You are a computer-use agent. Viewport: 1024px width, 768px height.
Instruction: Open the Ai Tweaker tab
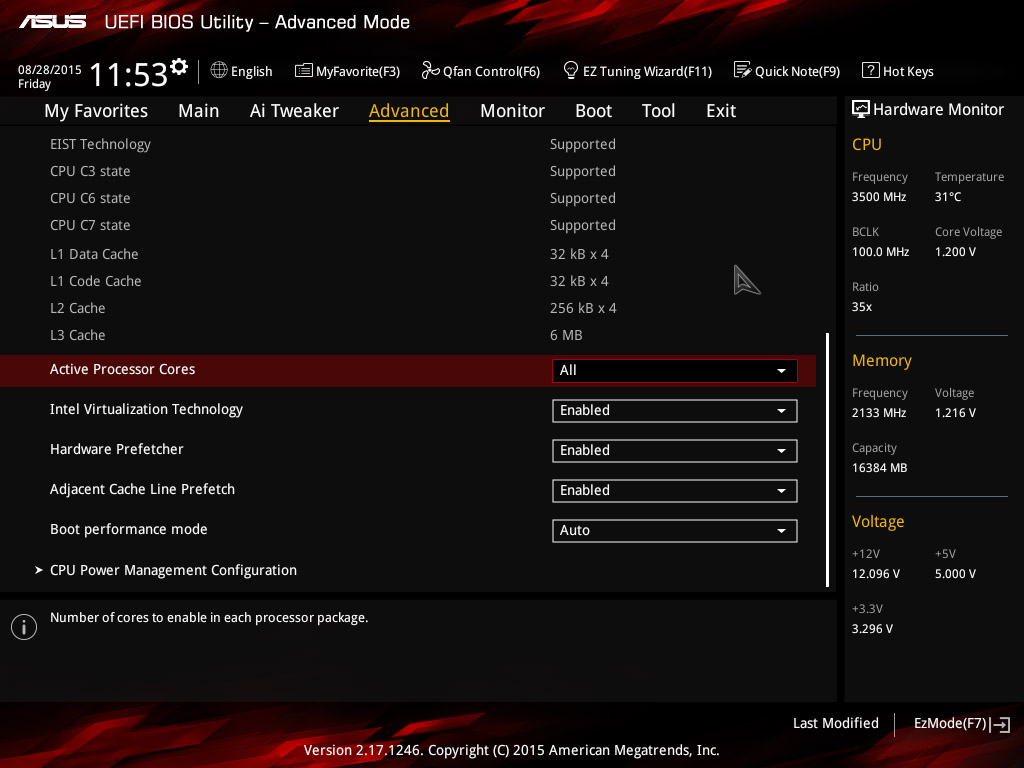pos(294,111)
